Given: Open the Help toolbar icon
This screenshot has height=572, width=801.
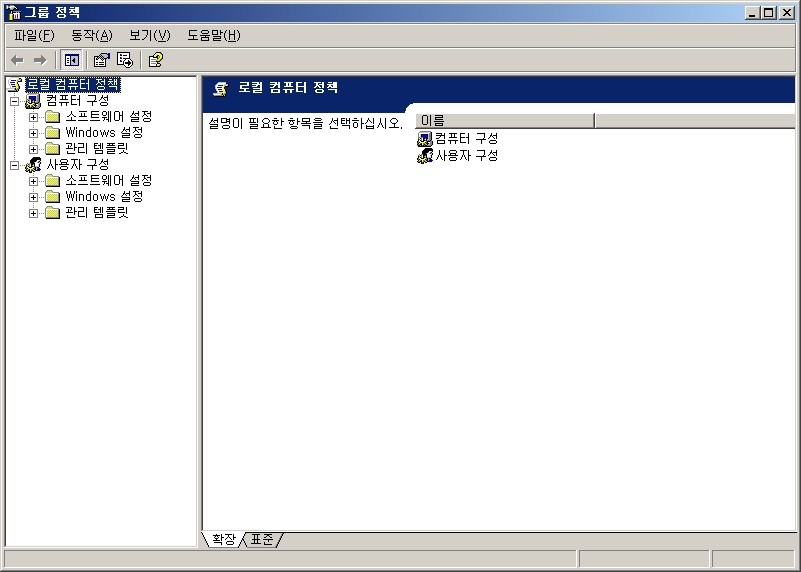Looking at the screenshot, I should tap(156, 60).
